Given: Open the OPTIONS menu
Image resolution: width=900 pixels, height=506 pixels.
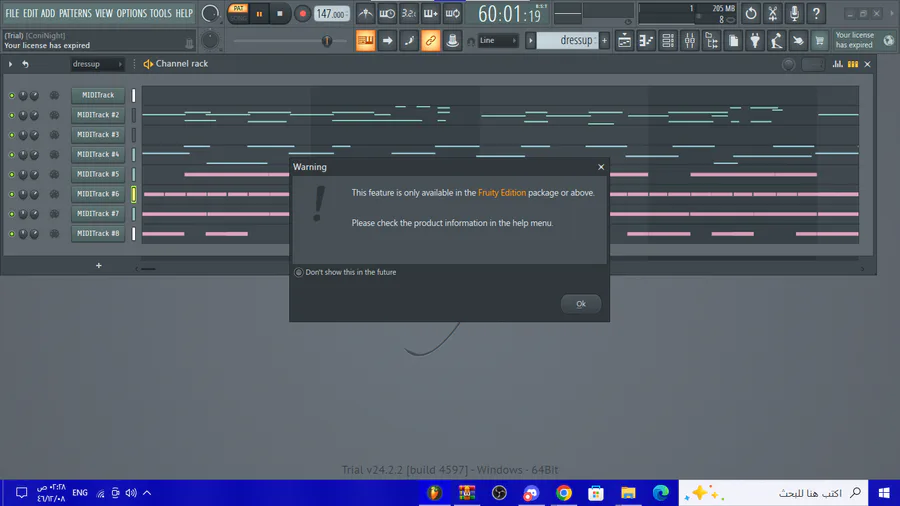Looking at the screenshot, I should coord(131,13).
